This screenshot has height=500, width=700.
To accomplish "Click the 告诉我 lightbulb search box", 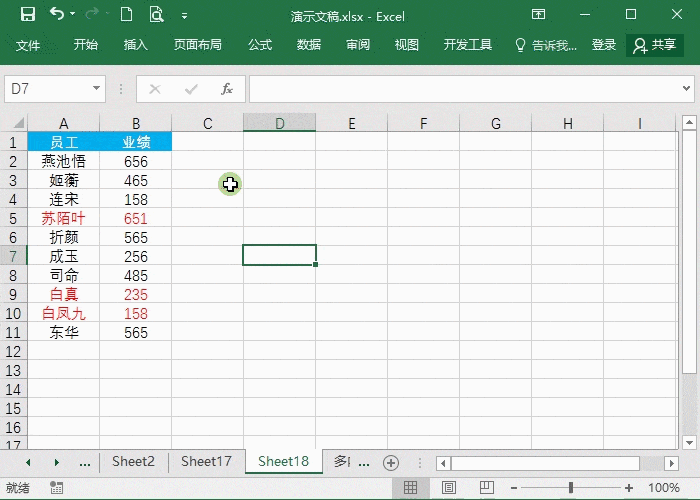I will (x=546, y=45).
